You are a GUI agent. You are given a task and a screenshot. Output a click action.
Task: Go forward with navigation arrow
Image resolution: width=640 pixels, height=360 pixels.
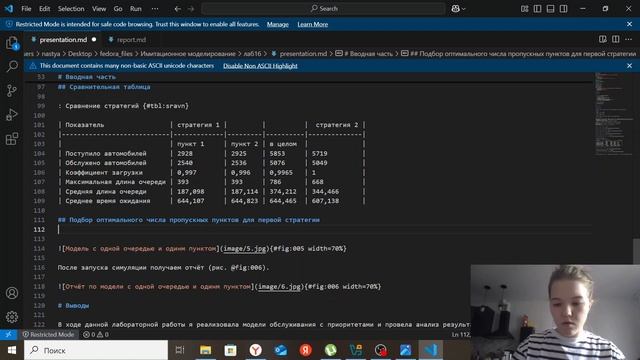tap(191, 9)
